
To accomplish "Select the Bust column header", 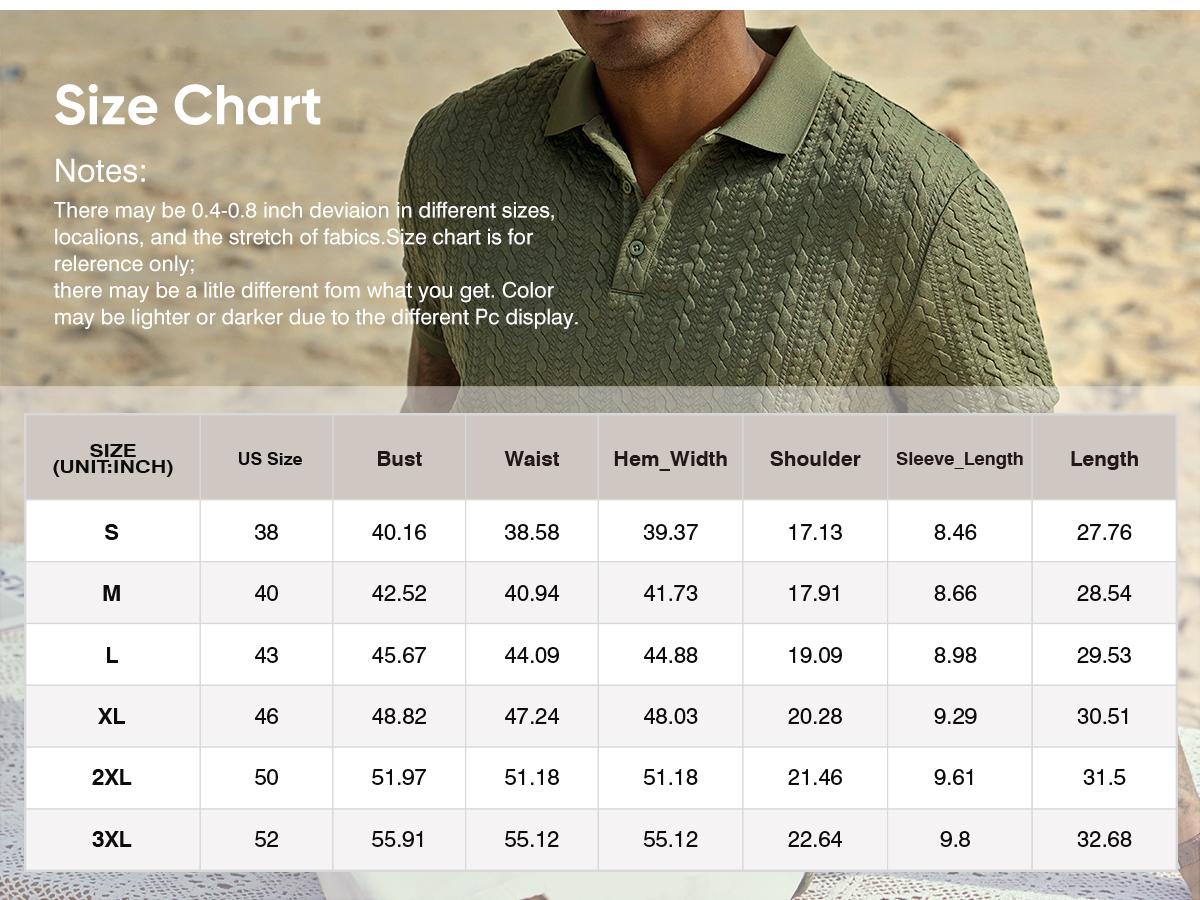I will (399, 459).
